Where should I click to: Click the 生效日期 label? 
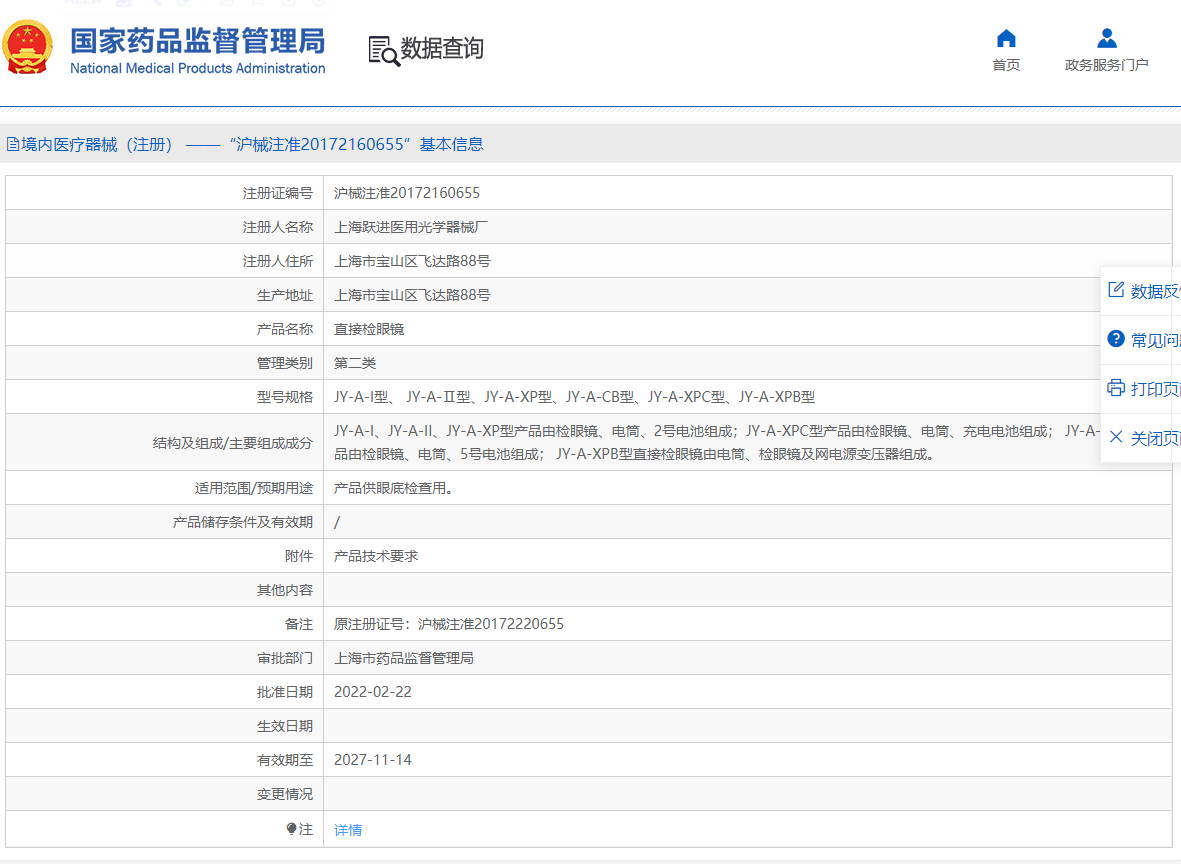click(x=285, y=726)
